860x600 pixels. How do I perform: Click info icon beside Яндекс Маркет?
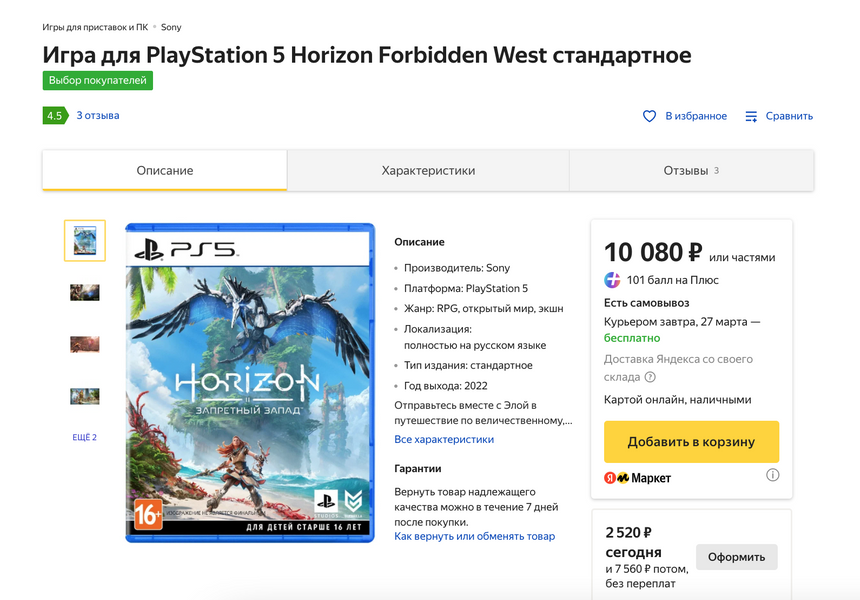point(772,476)
